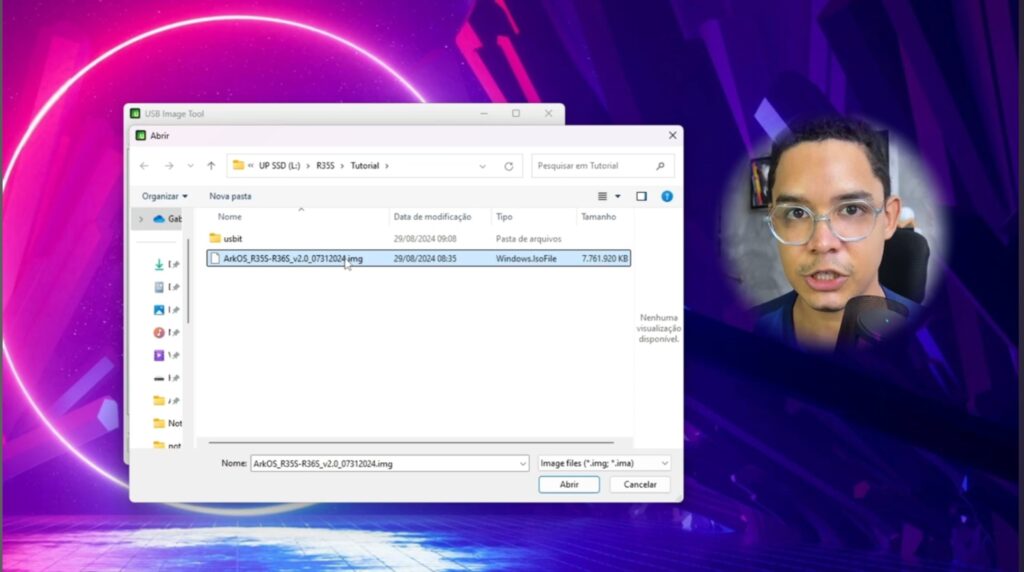
Task: Open the 'Not' folder in sidebar
Action: pos(167,423)
